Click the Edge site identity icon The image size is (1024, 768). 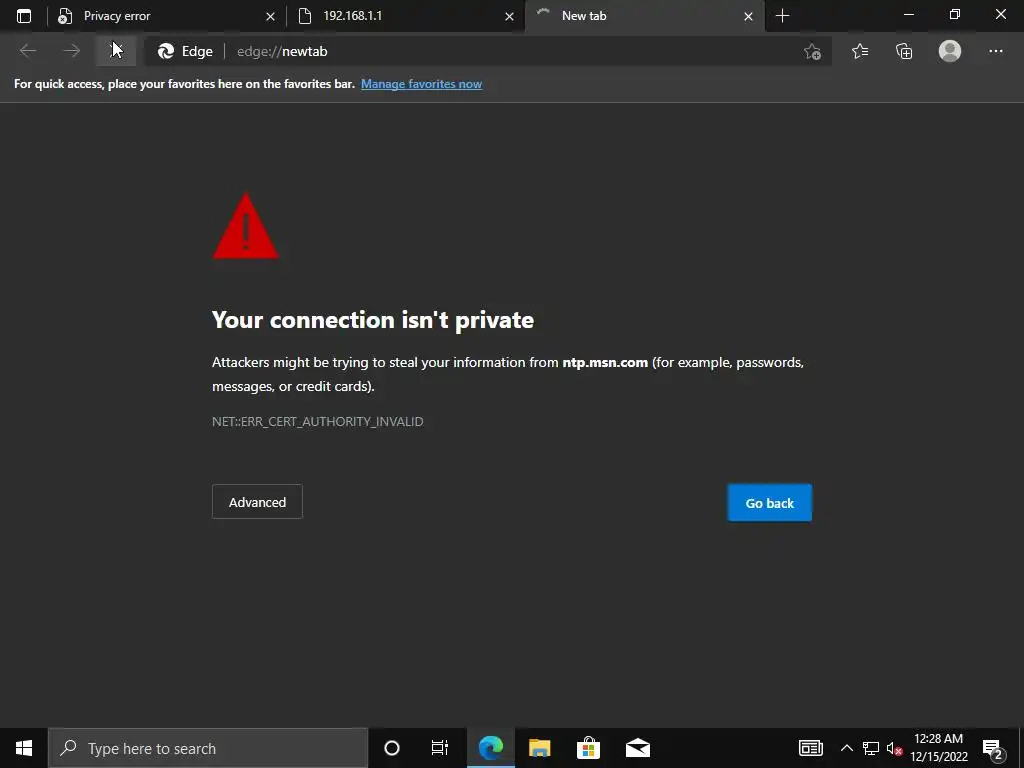[x=185, y=51]
